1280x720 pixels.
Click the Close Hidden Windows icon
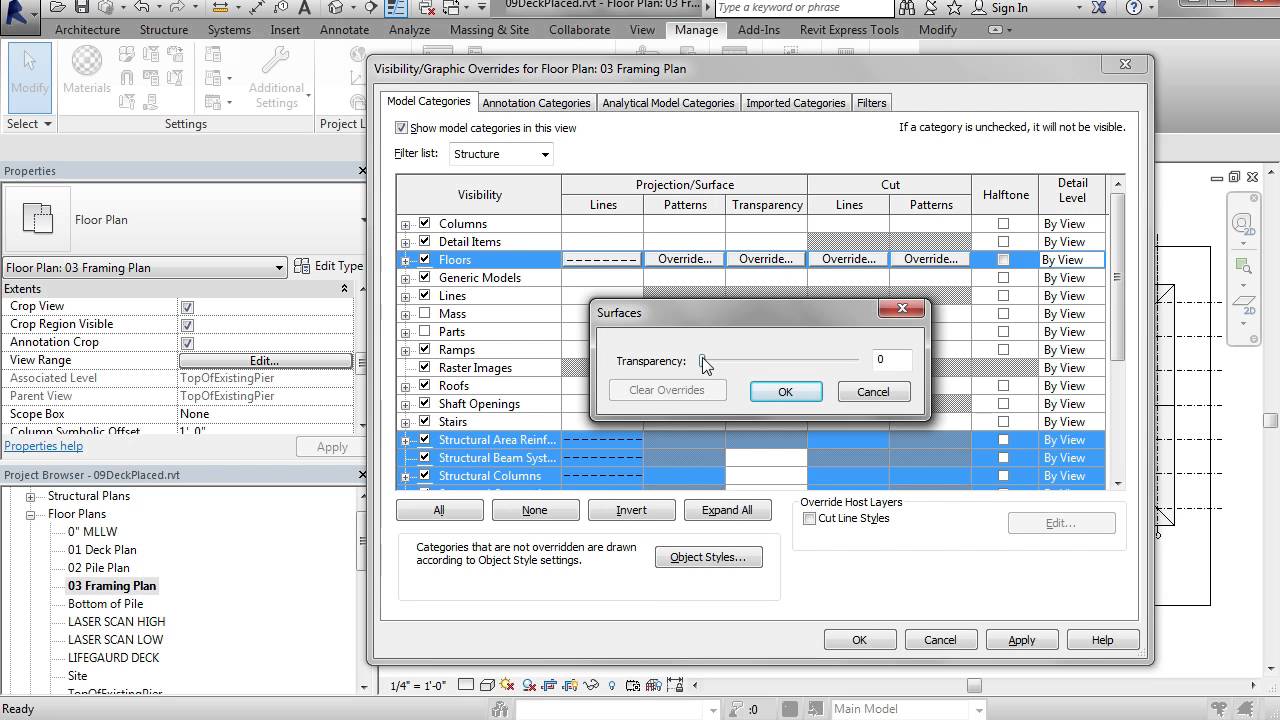pyautogui.click(x=426, y=7)
